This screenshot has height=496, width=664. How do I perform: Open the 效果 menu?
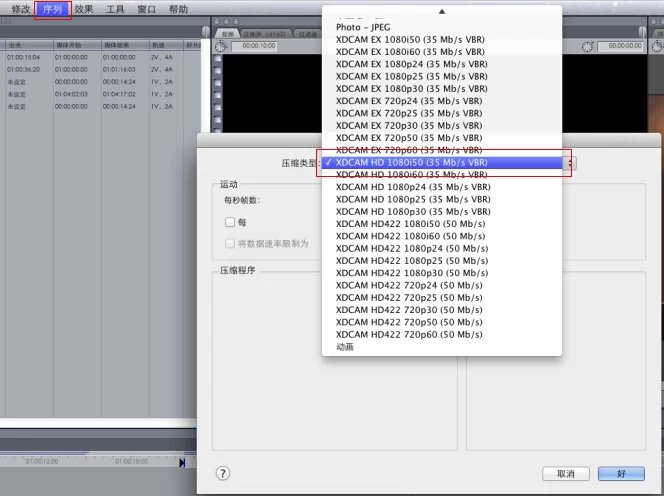pyautogui.click(x=83, y=9)
